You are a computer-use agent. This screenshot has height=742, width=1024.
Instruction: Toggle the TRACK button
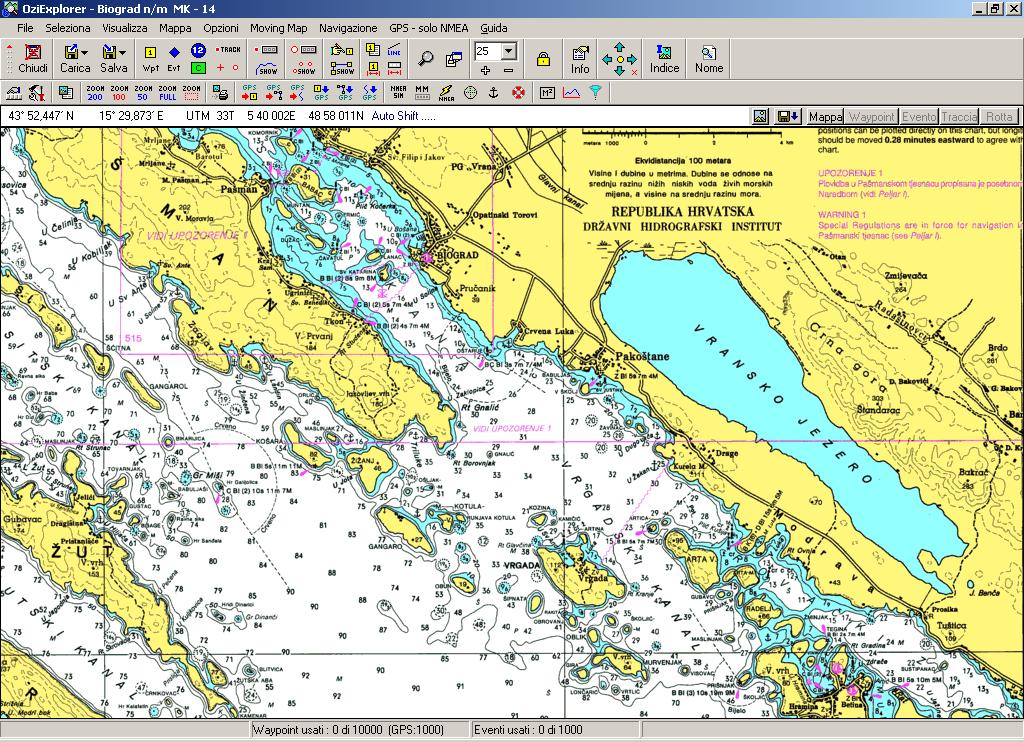pyautogui.click(x=229, y=50)
